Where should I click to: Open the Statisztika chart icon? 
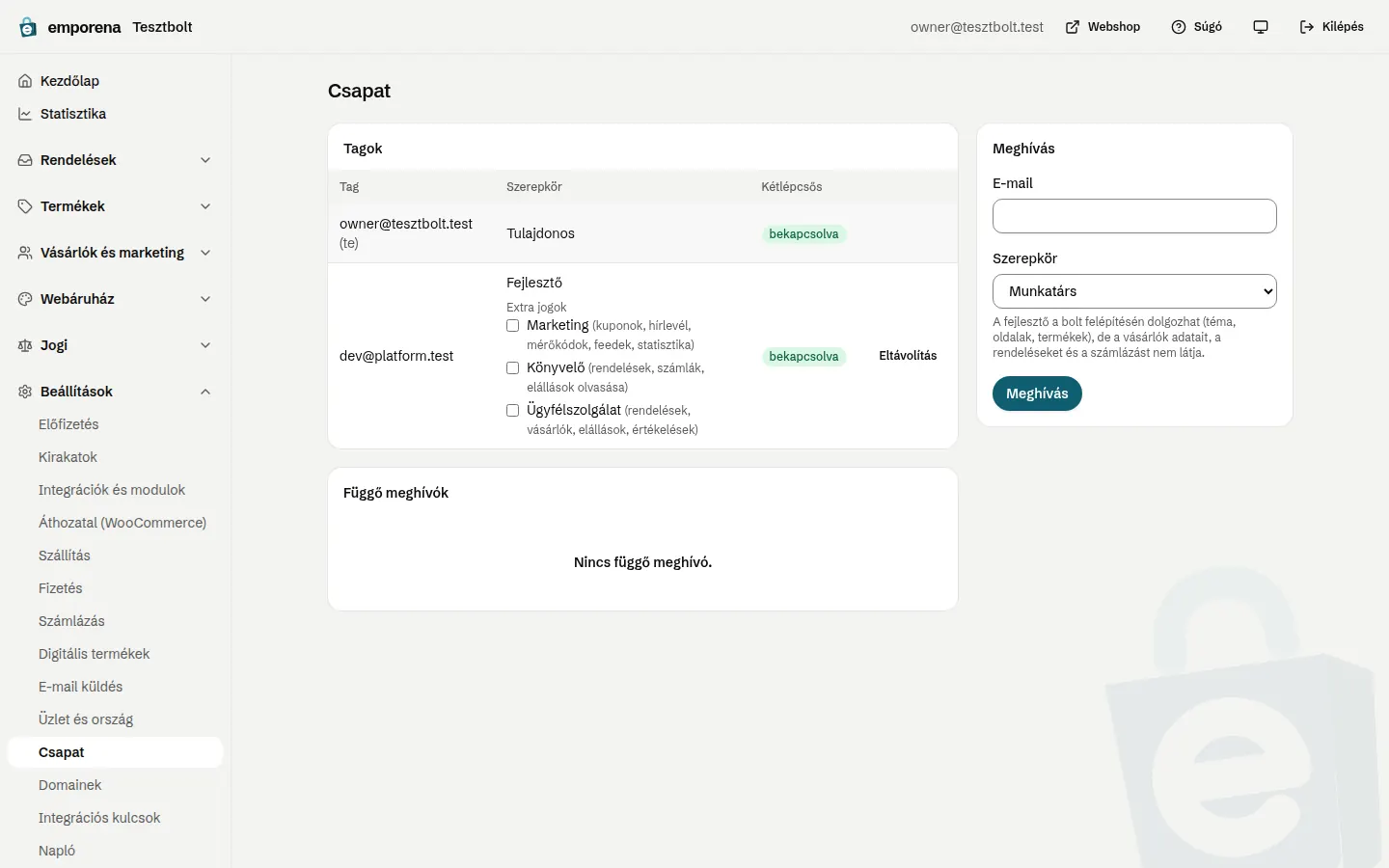[x=25, y=114]
